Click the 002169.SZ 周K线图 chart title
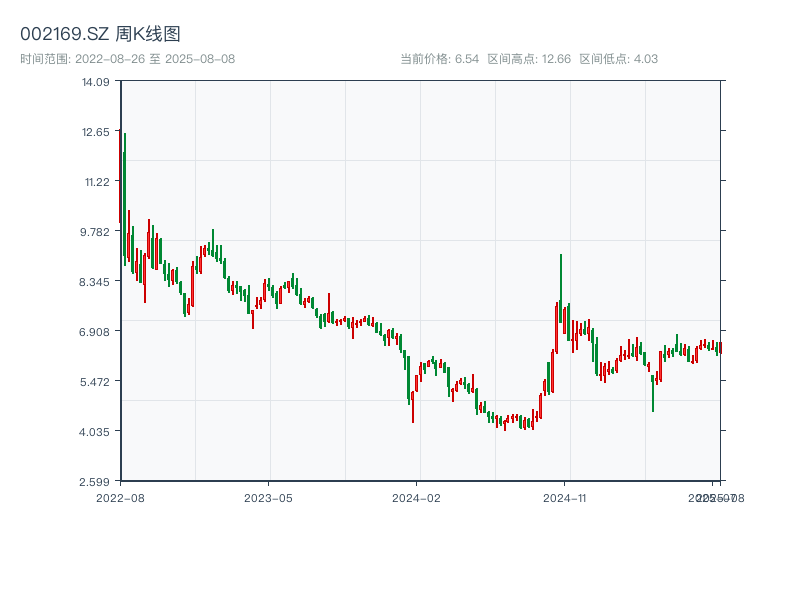Screen dimensions: 800x600 point(100,35)
